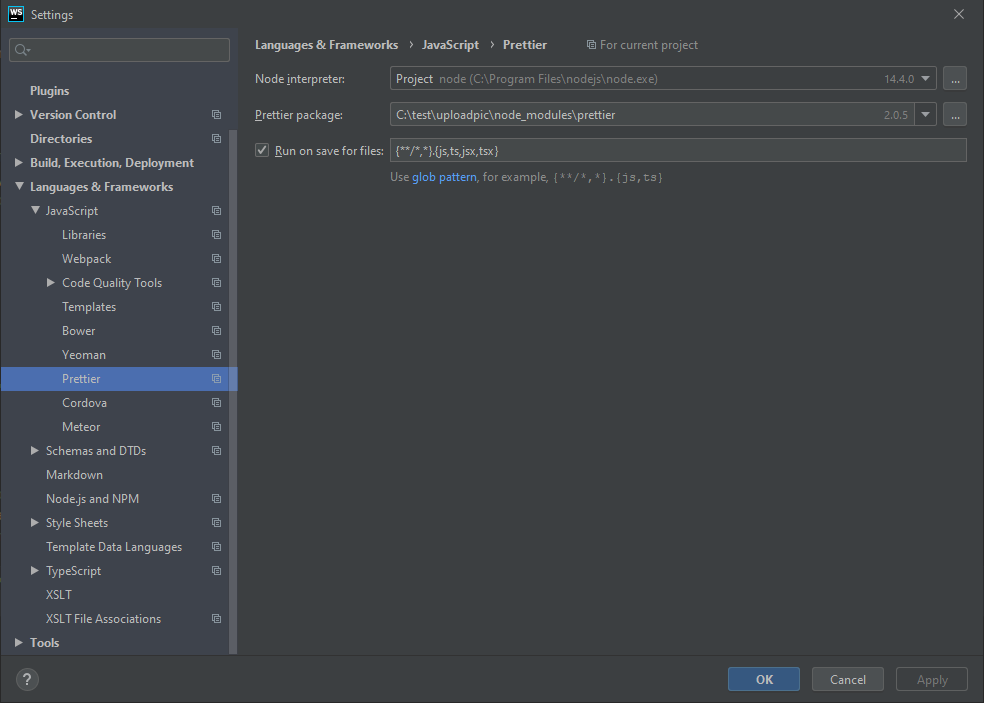The width and height of the screenshot is (984, 703).
Task: Open the Prettier package dropdown arrow
Action: (x=925, y=115)
